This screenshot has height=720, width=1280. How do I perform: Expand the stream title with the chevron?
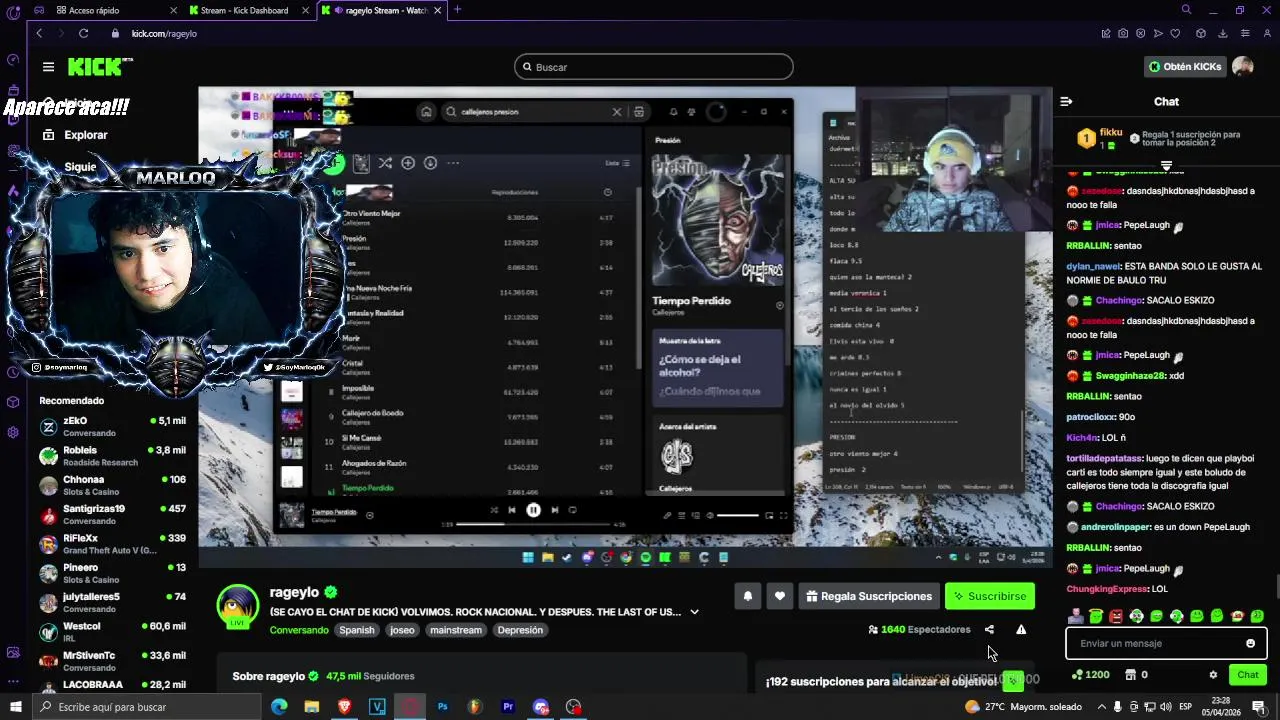click(x=694, y=612)
